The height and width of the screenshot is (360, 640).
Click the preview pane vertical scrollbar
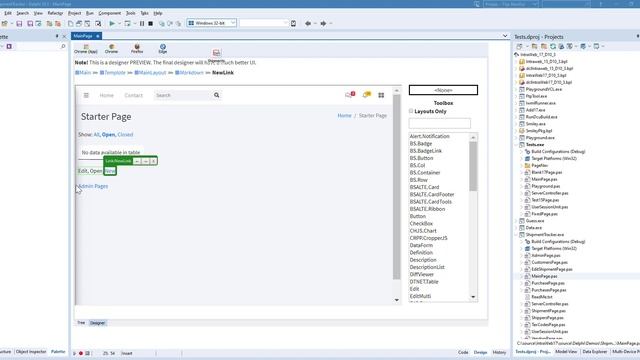(x=396, y=187)
